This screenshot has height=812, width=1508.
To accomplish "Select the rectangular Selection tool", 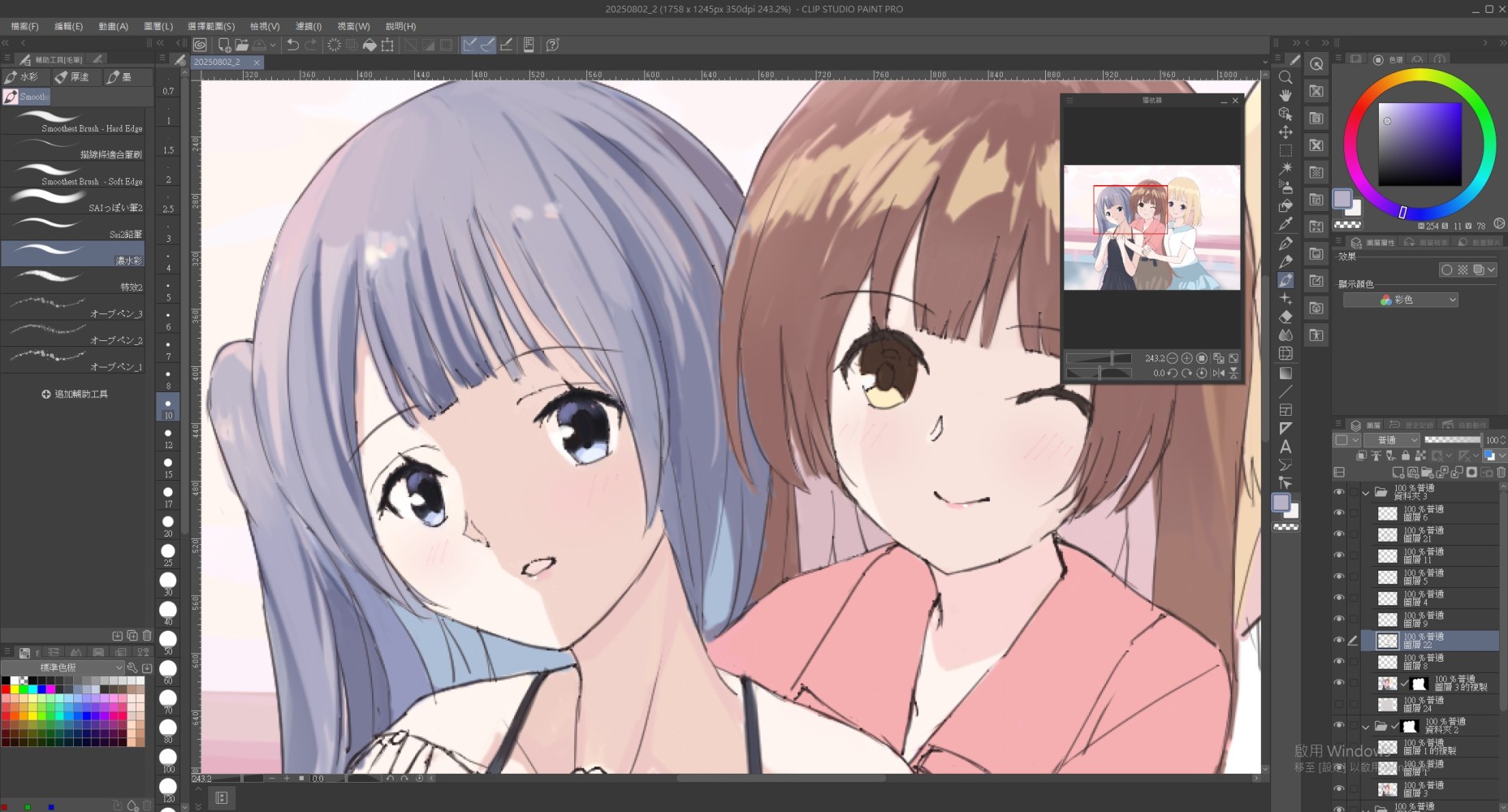I will (1285, 151).
